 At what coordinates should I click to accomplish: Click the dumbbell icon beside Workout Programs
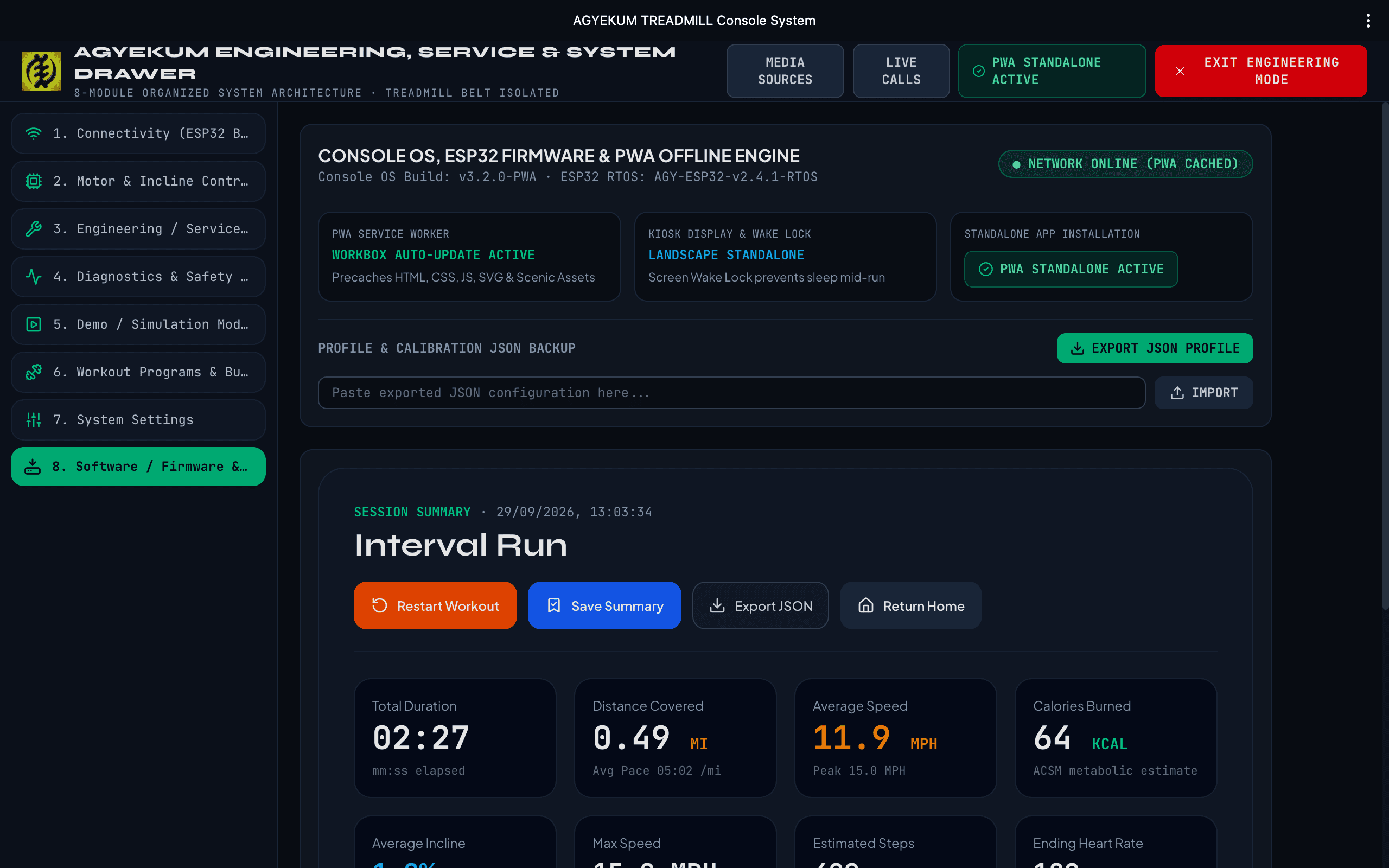pyautogui.click(x=33, y=372)
